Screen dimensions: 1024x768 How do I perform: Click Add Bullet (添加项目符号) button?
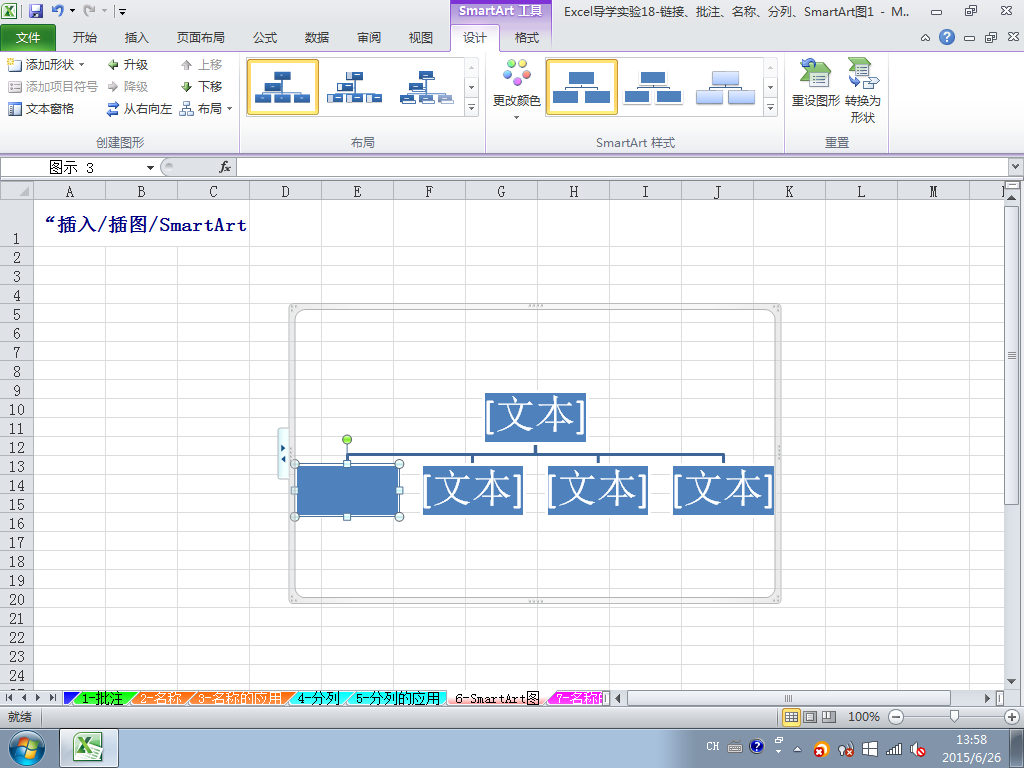pyautogui.click(x=53, y=86)
